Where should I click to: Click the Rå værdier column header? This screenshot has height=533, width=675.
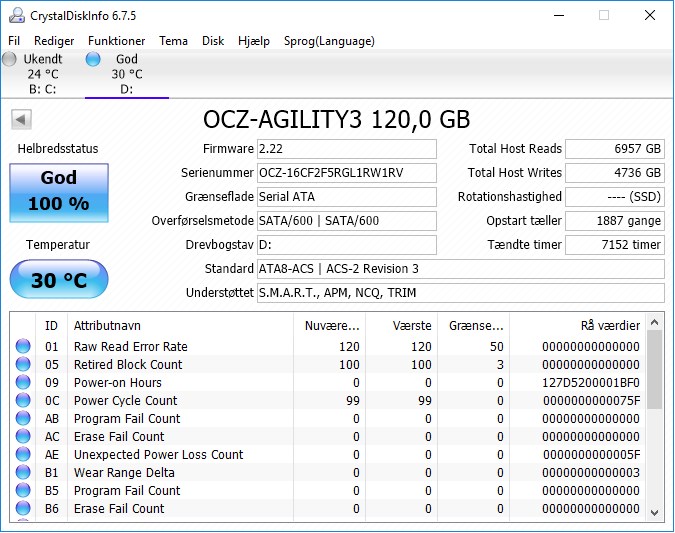[x=578, y=325]
